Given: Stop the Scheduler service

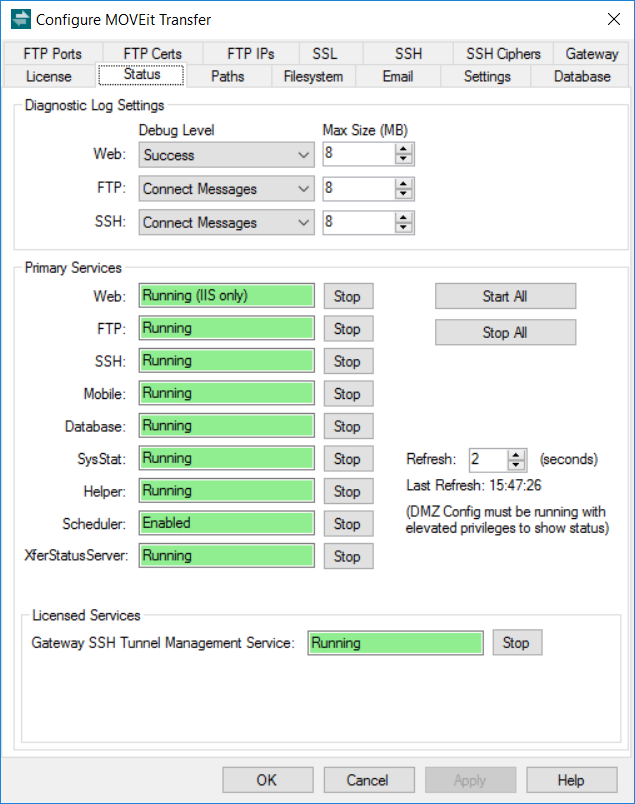Looking at the screenshot, I should [348, 524].
